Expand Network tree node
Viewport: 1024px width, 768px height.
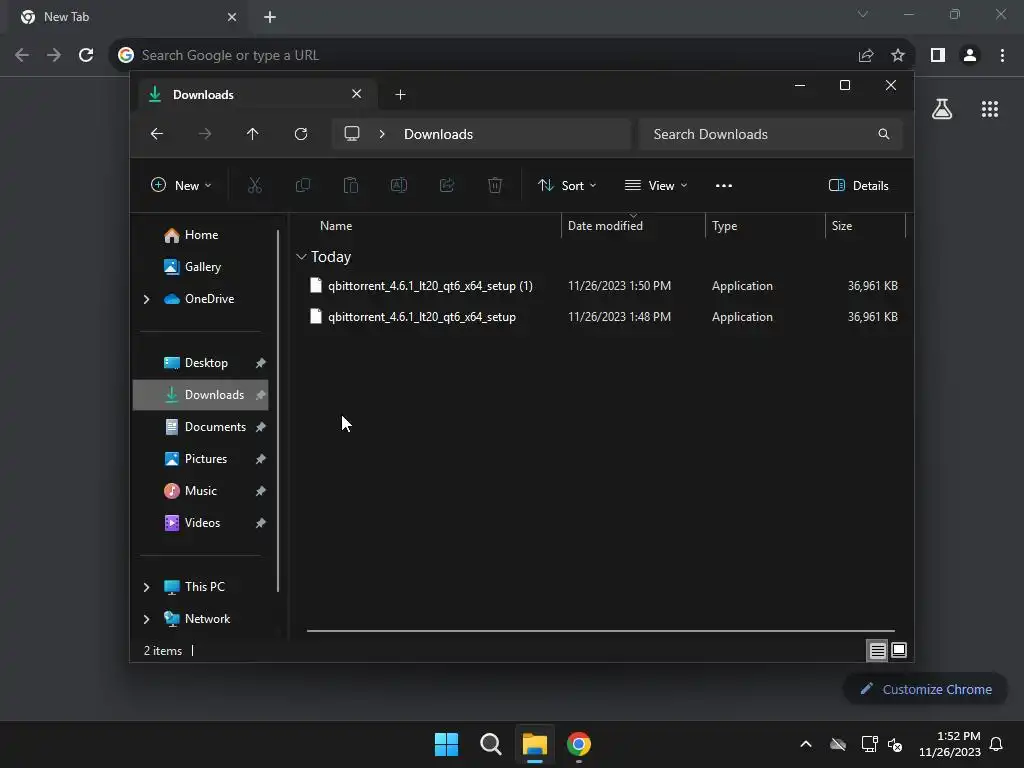(146, 619)
